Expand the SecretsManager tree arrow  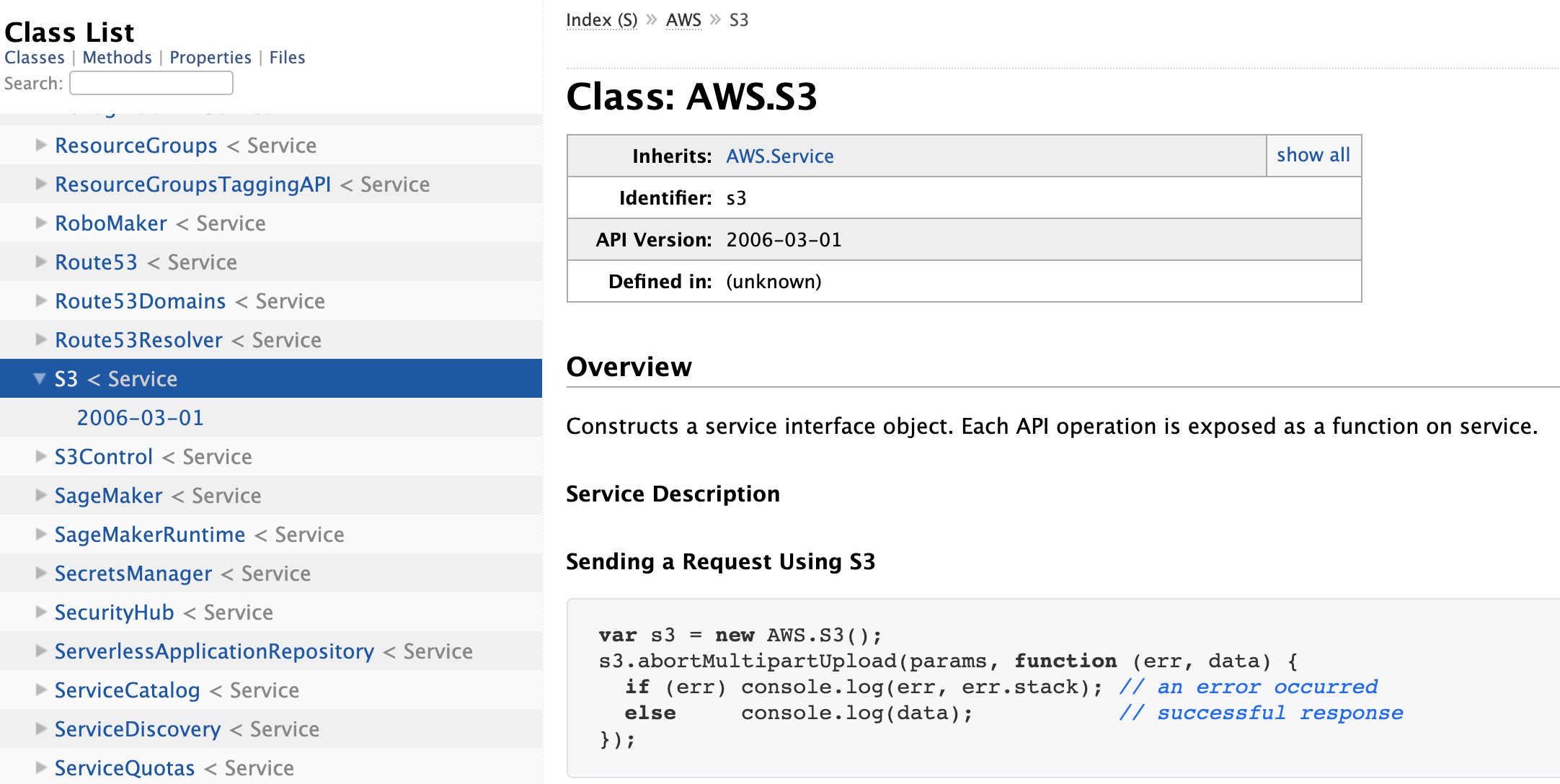[x=41, y=573]
